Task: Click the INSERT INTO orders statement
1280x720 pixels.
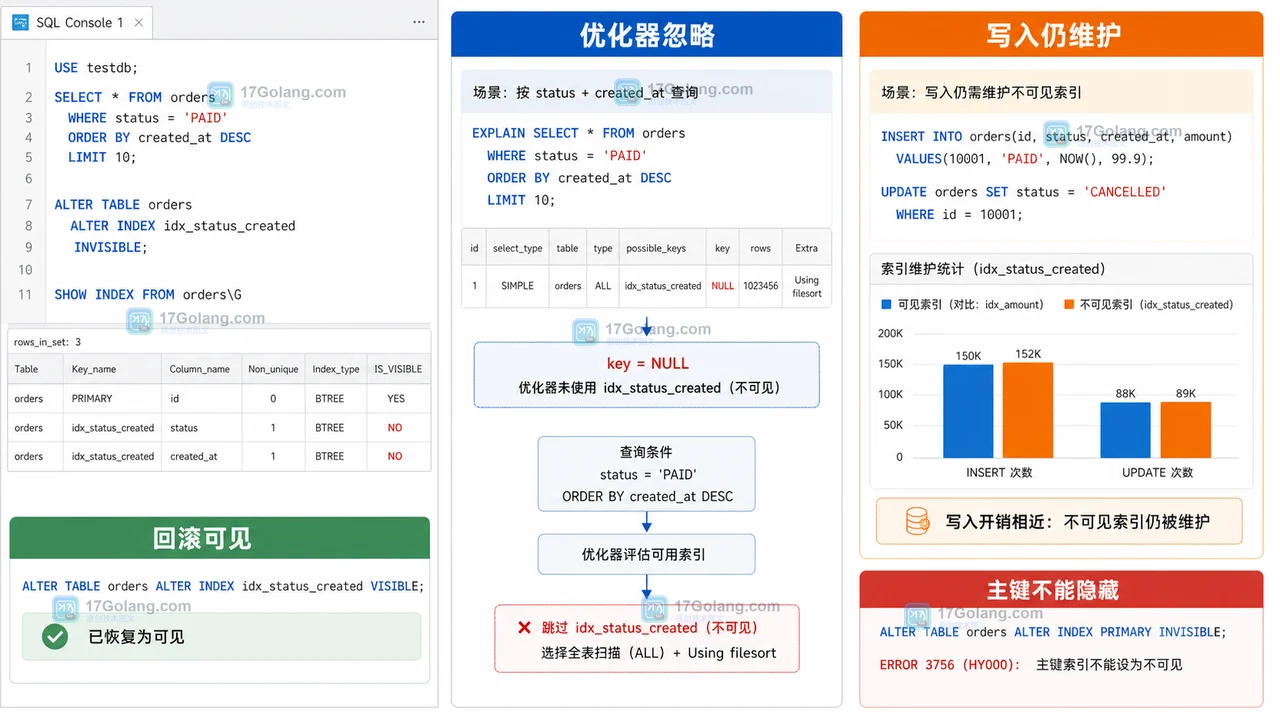Action: tap(1057, 147)
